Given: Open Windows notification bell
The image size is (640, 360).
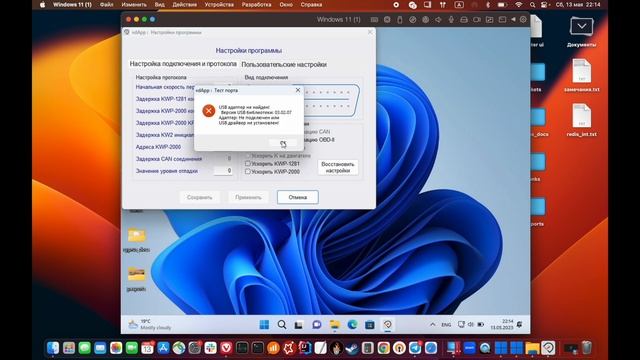Looking at the screenshot, I should point(520,324).
